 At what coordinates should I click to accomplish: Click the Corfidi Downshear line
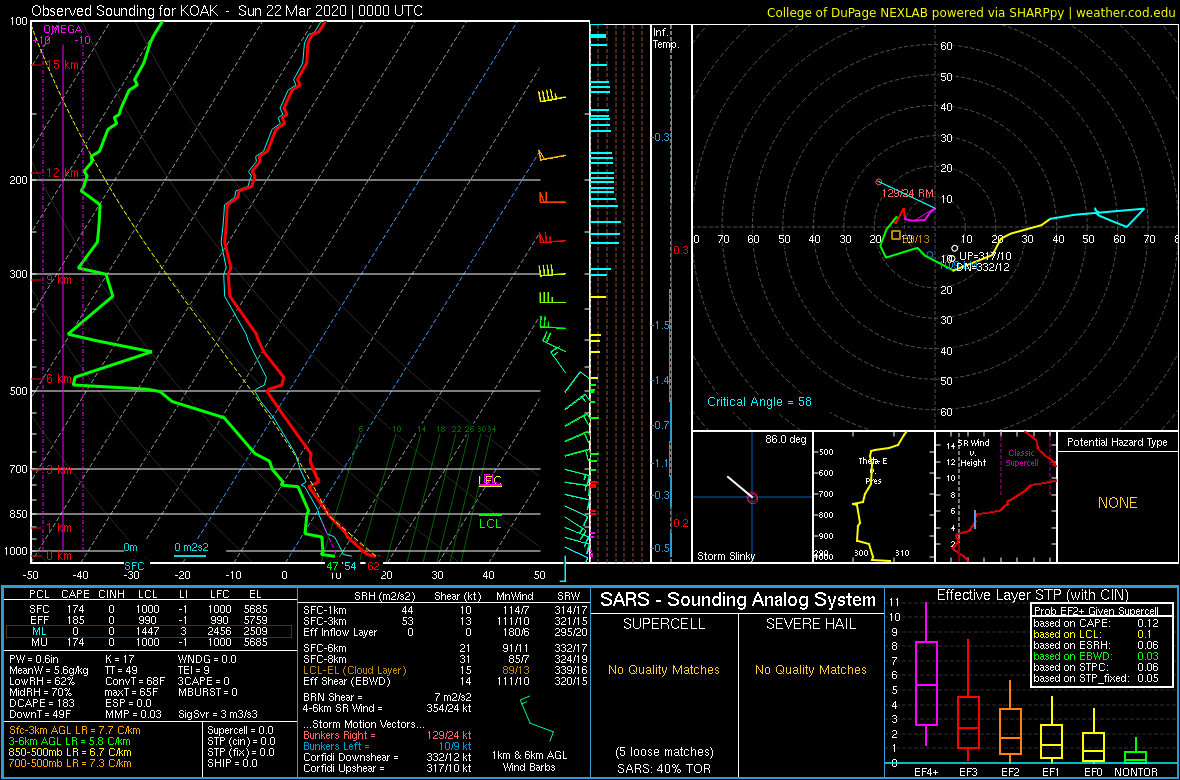pyautogui.click(x=386, y=756)
